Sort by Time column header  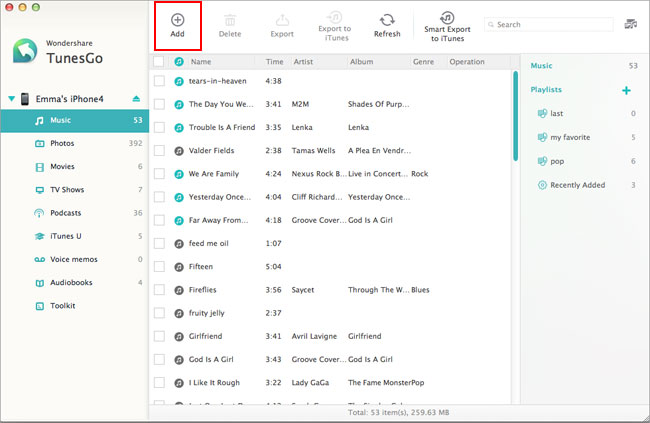pos(274,62)
